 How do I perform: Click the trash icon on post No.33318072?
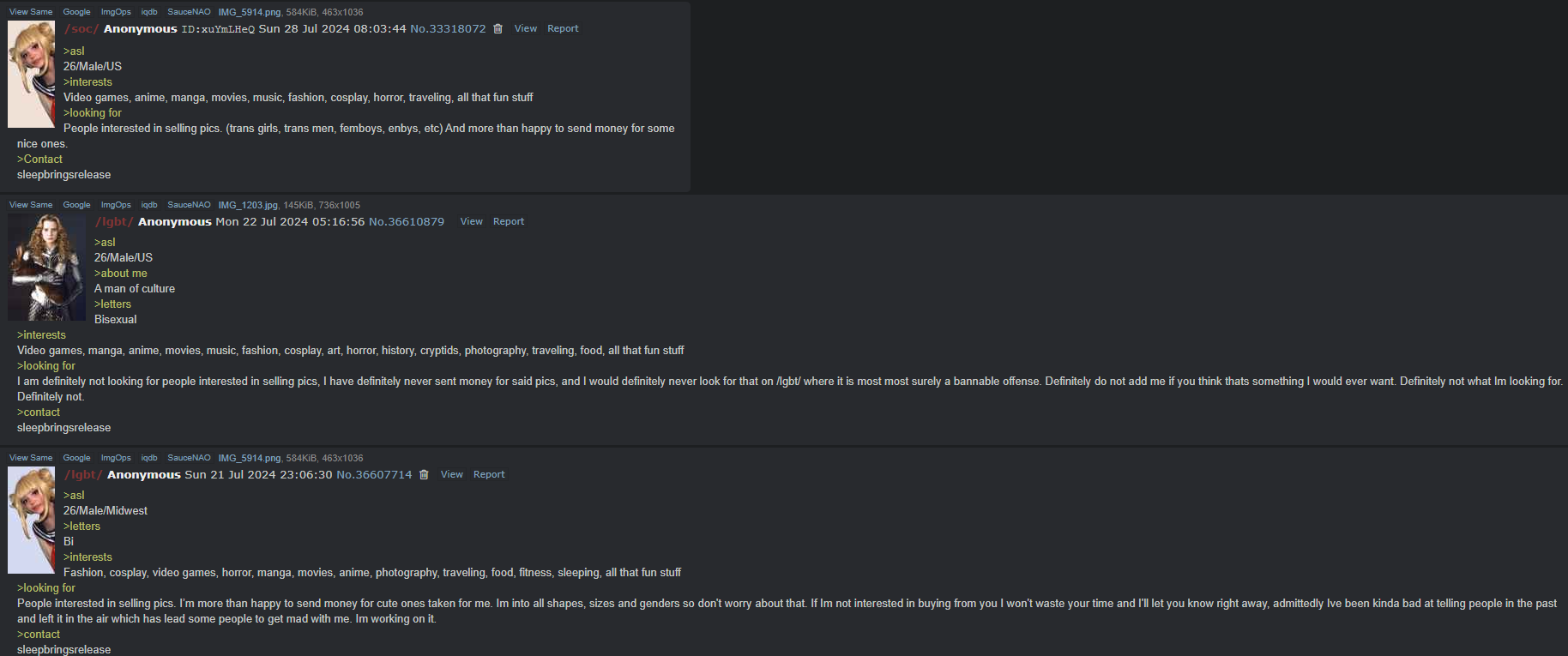[x=498, y=29]
